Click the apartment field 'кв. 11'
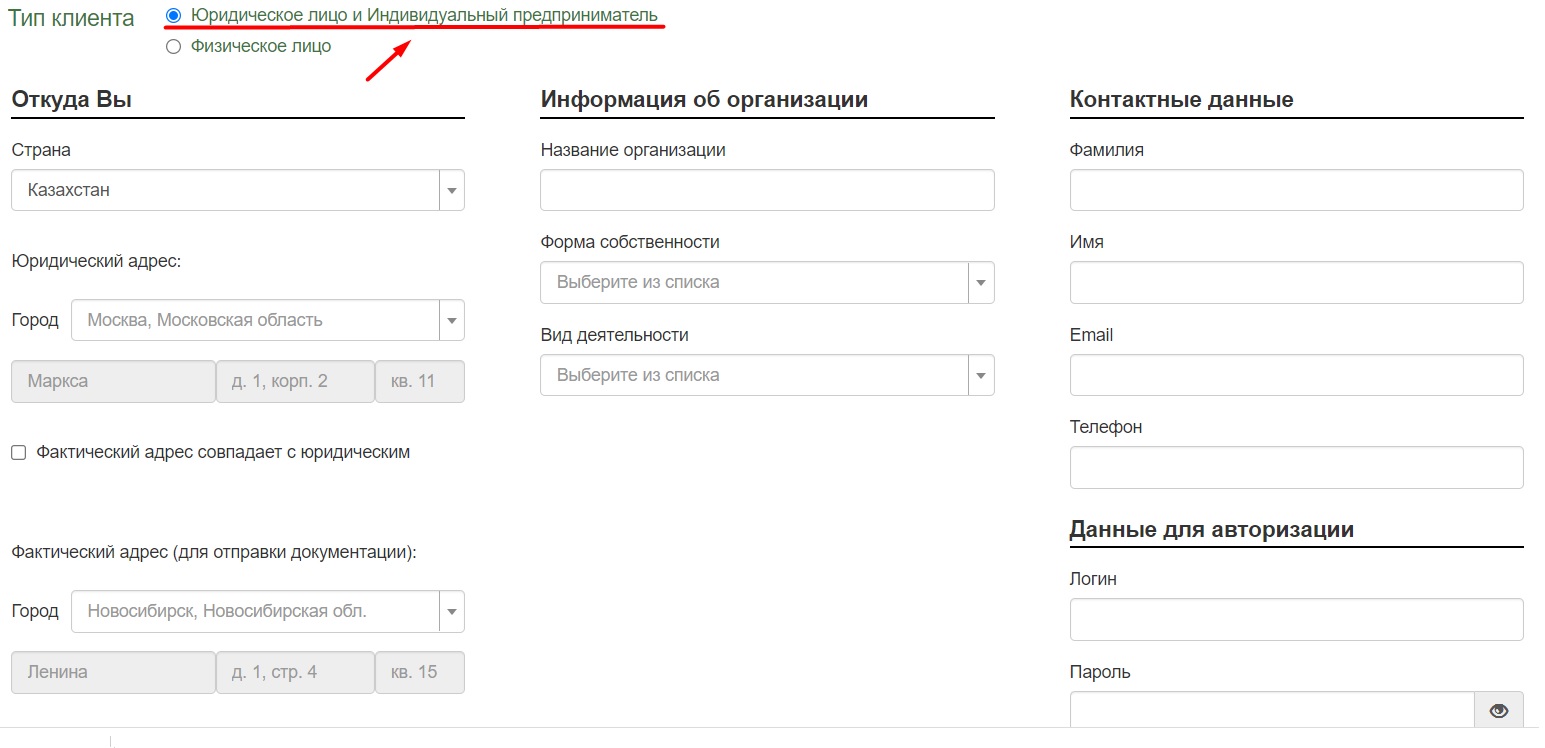This screenshot has height=748, width=1545. click(x=420, y=382)
